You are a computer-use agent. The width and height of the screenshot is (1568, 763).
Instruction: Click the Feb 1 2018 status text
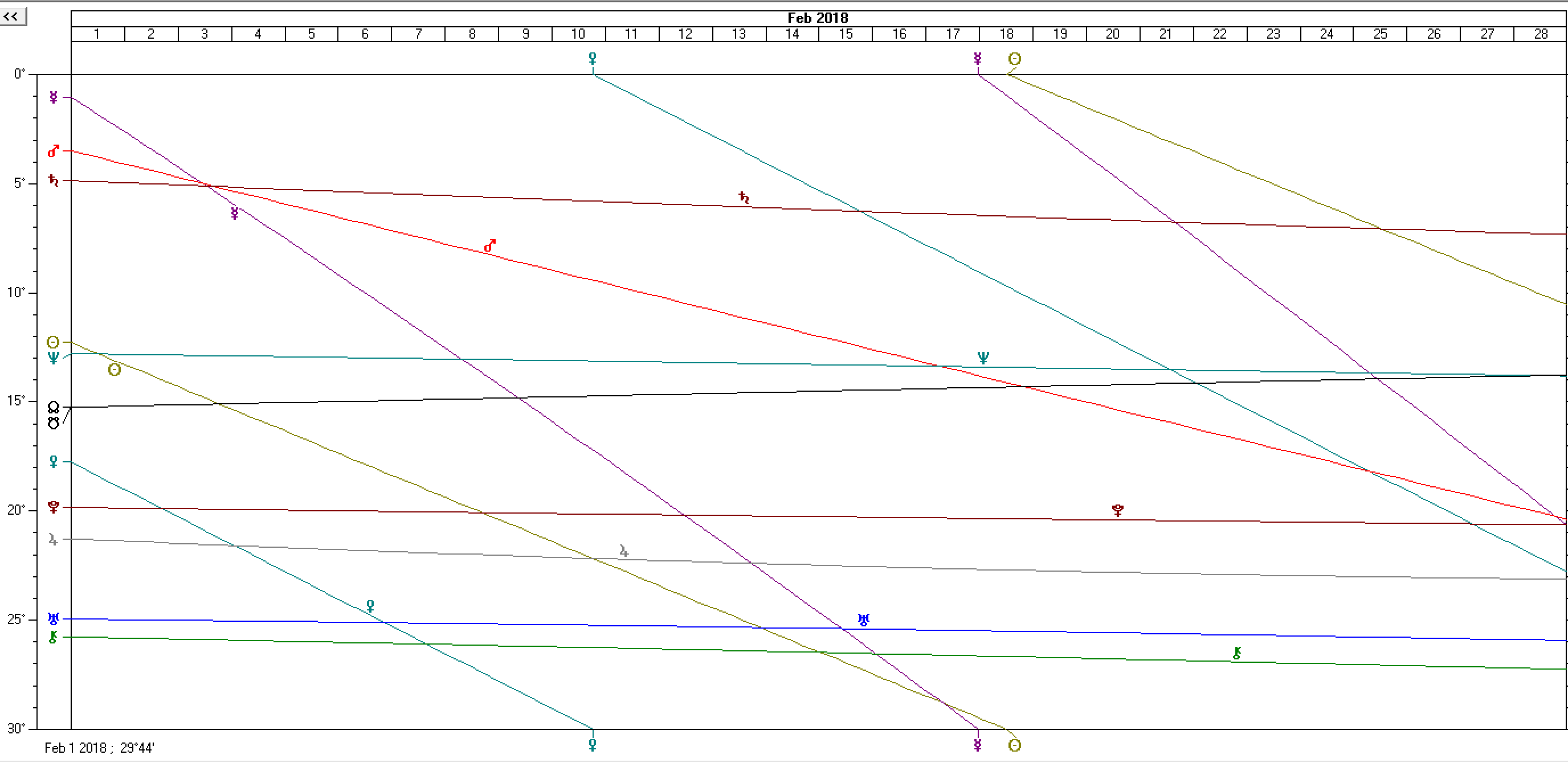tap(99, 748)
